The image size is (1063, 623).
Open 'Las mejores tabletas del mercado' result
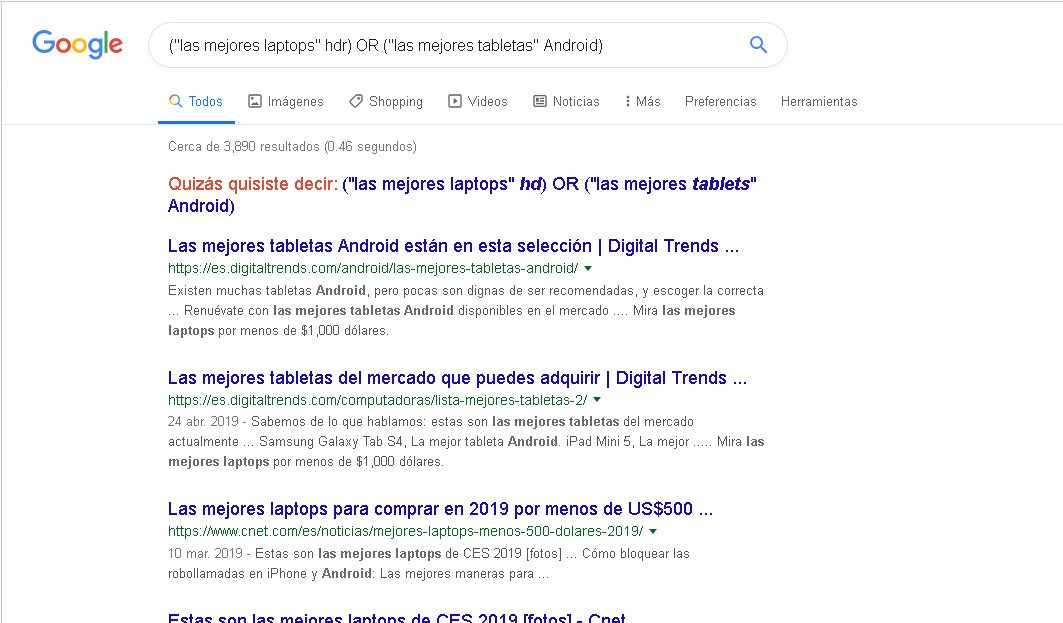coord(456,378)
